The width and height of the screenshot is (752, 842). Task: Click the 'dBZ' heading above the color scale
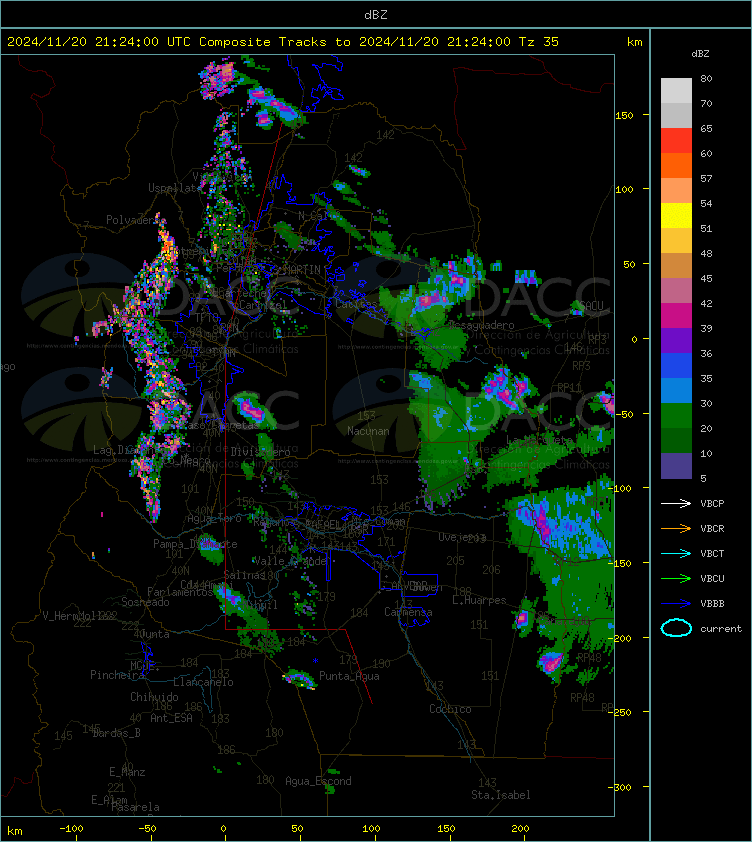[700, 54]
